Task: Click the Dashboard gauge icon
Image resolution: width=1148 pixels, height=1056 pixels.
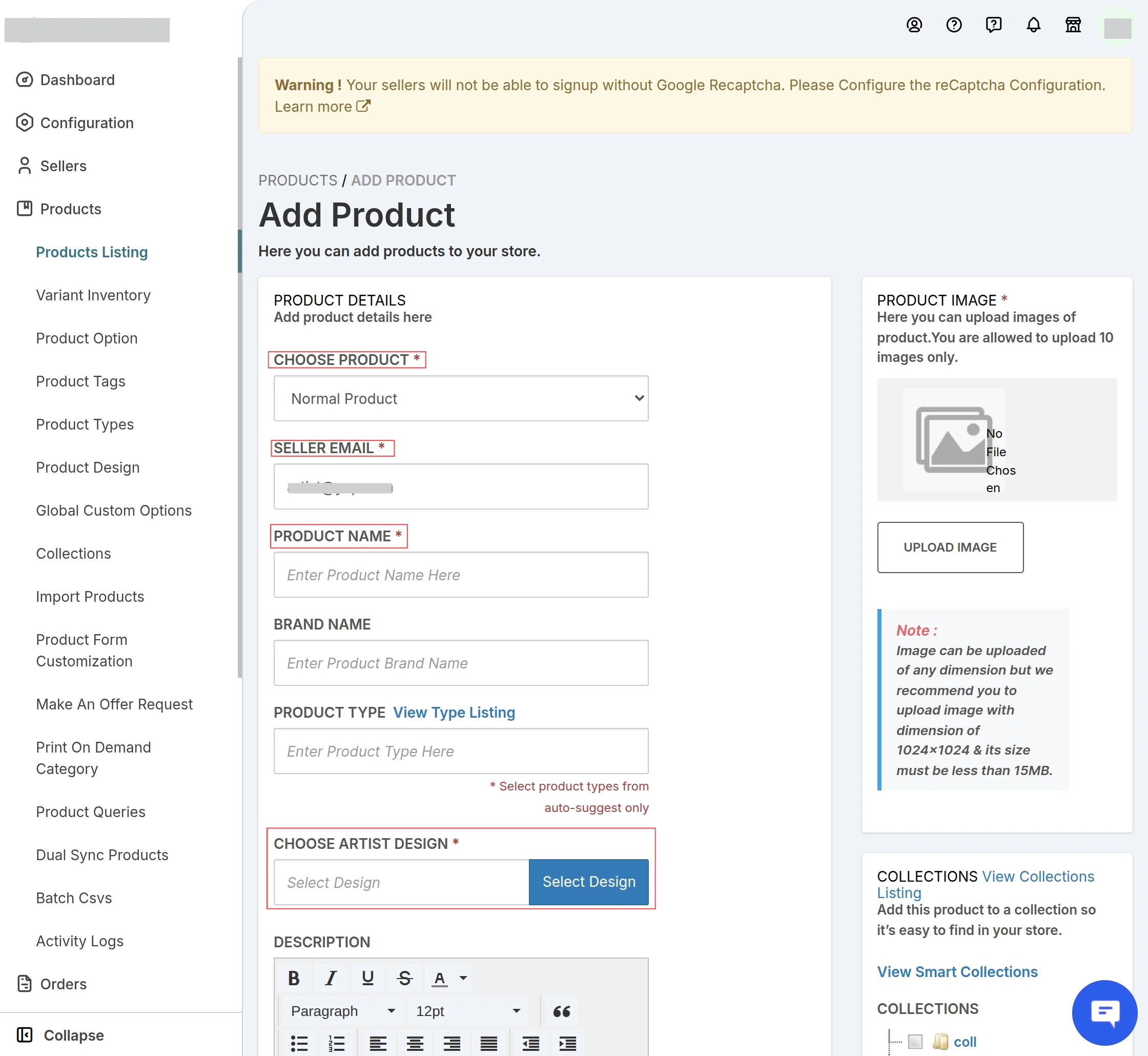Action: pyautogui.click(x=25, y=79)
